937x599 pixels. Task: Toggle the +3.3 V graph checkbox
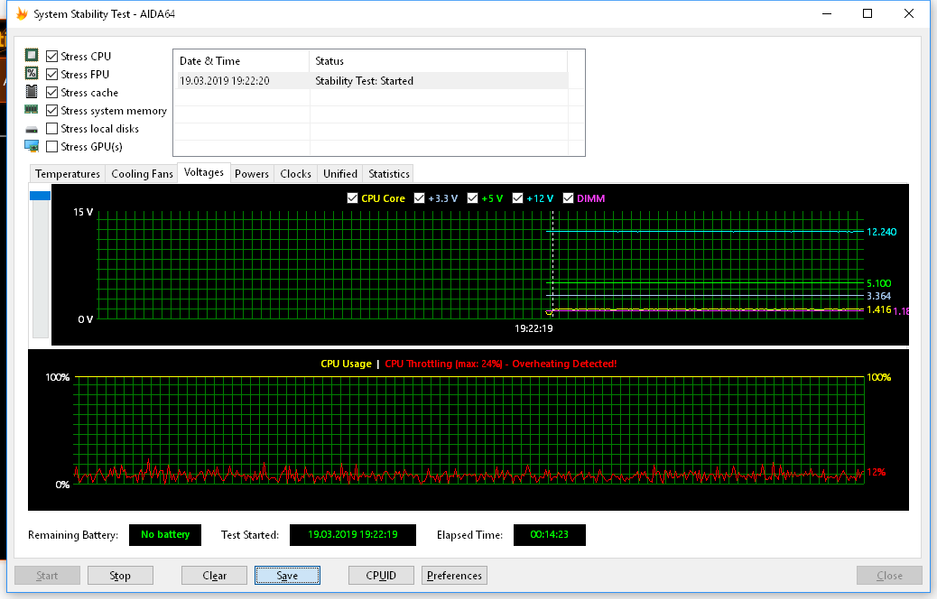[419, 198]
